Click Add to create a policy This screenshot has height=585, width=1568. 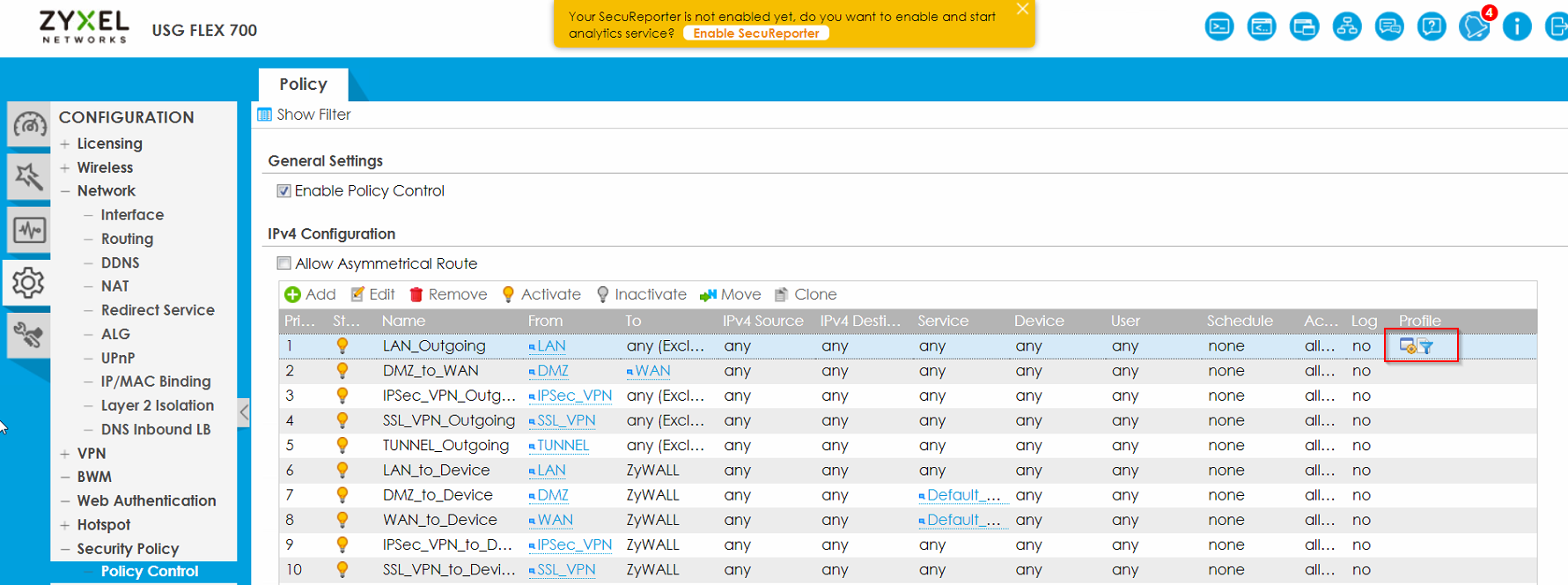(x=311, y=294)
